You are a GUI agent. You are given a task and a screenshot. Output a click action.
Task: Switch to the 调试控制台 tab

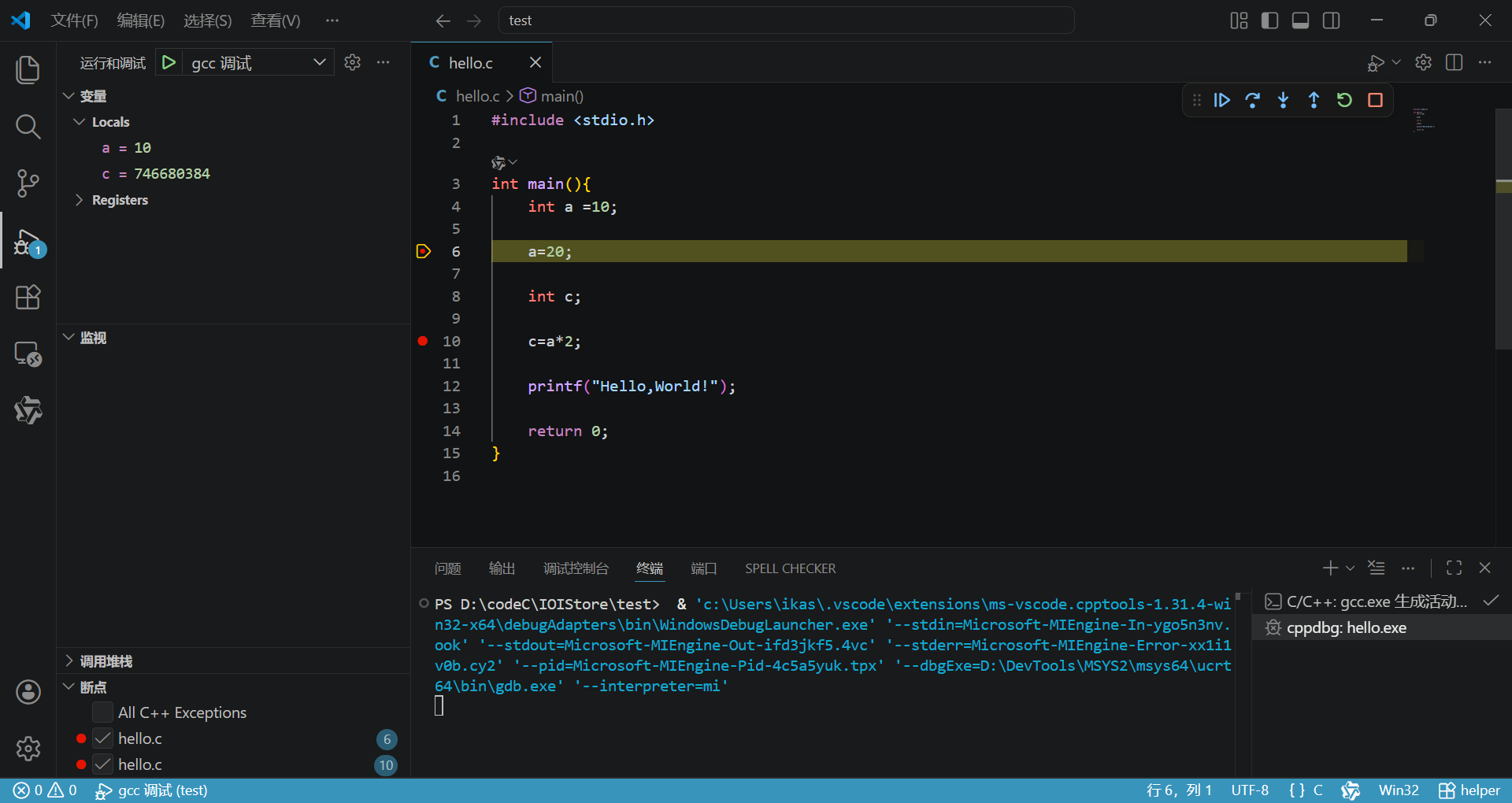[x=576, y=568]
